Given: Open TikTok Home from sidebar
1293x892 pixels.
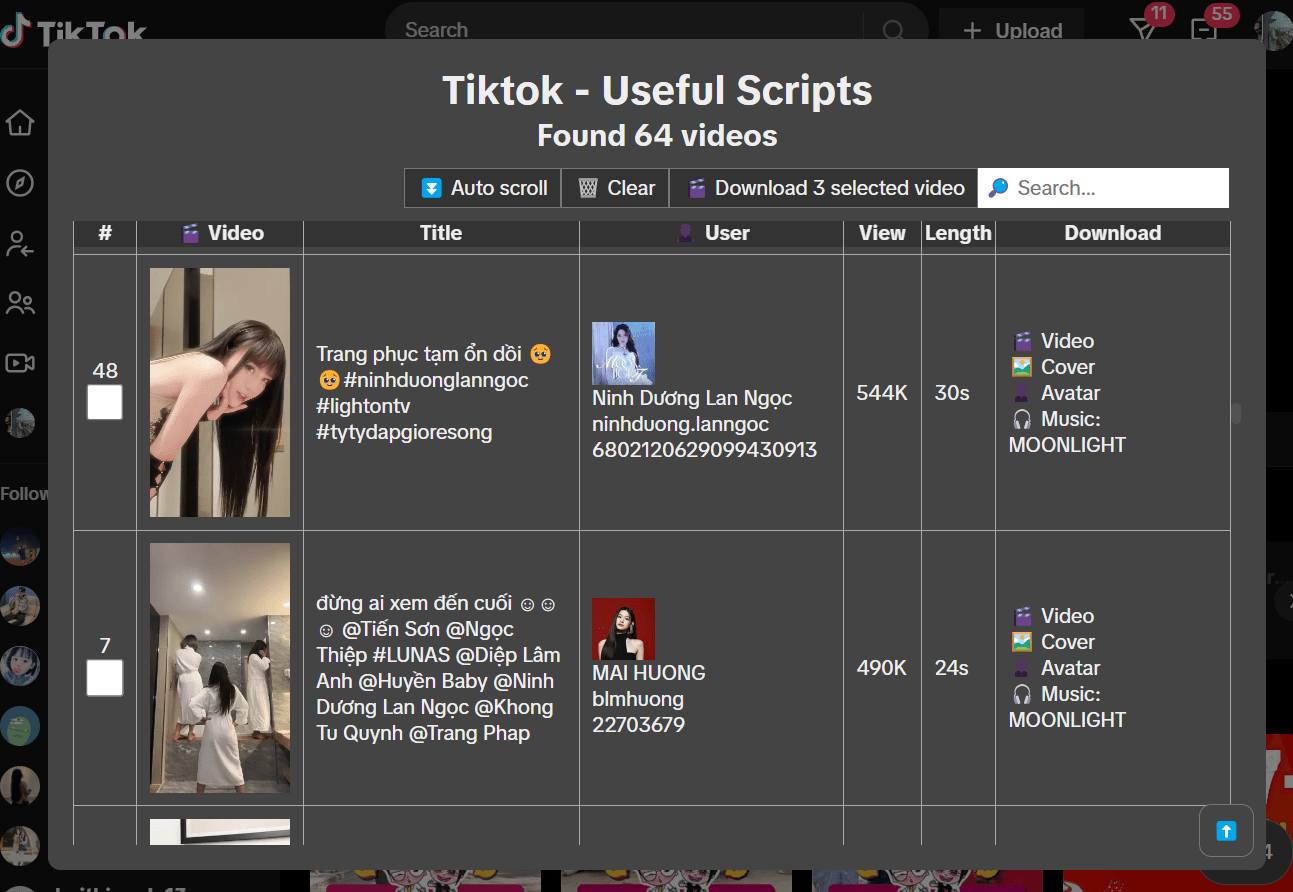Looking at the screenshot, I should (20, 123).
